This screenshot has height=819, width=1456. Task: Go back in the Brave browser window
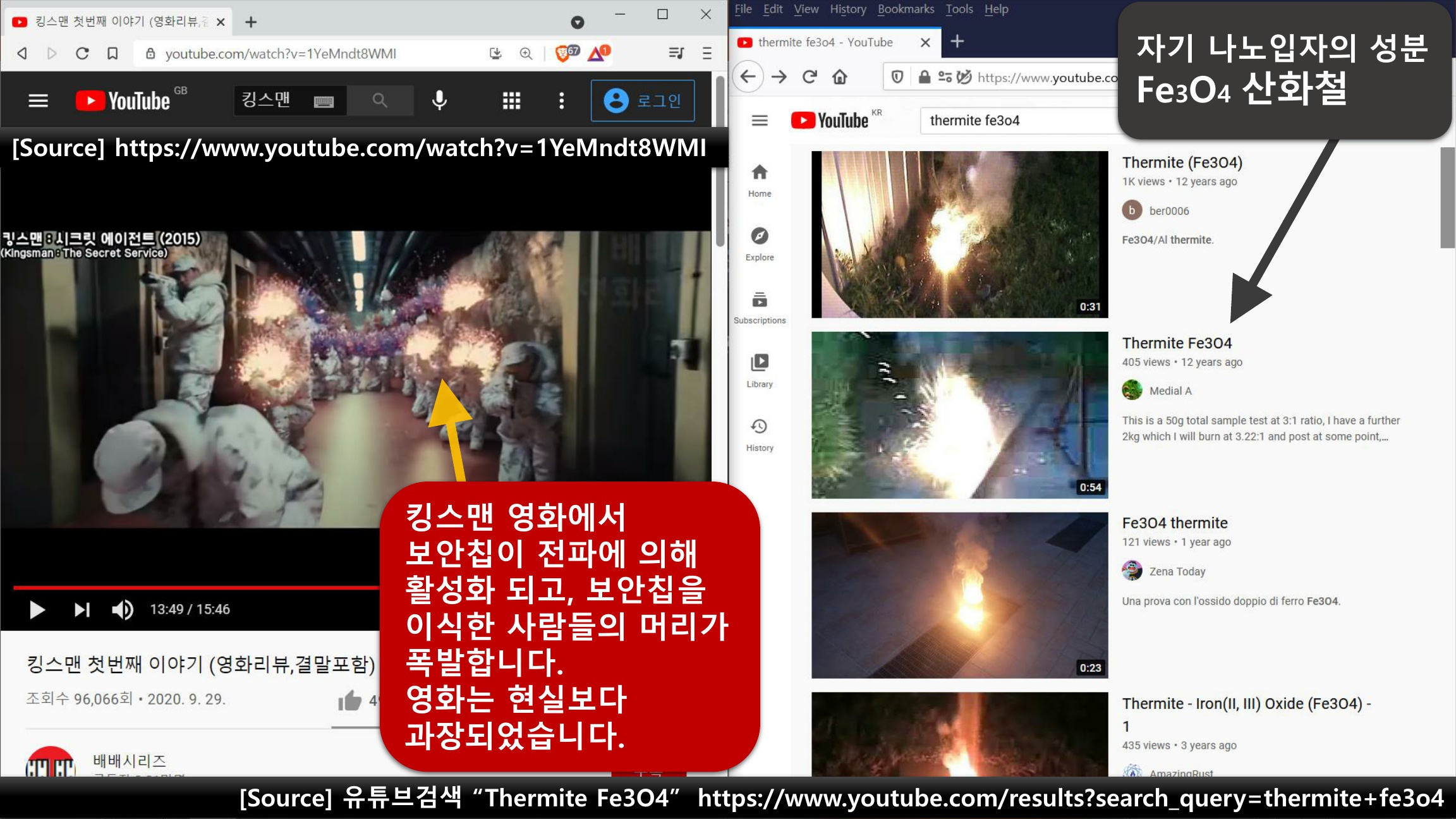pos(22,54)
